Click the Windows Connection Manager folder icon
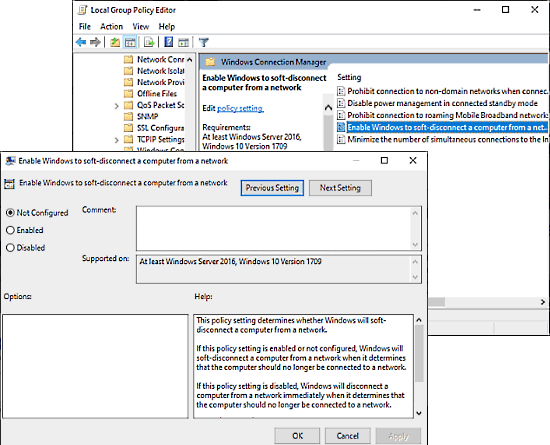 coord(210,62)
